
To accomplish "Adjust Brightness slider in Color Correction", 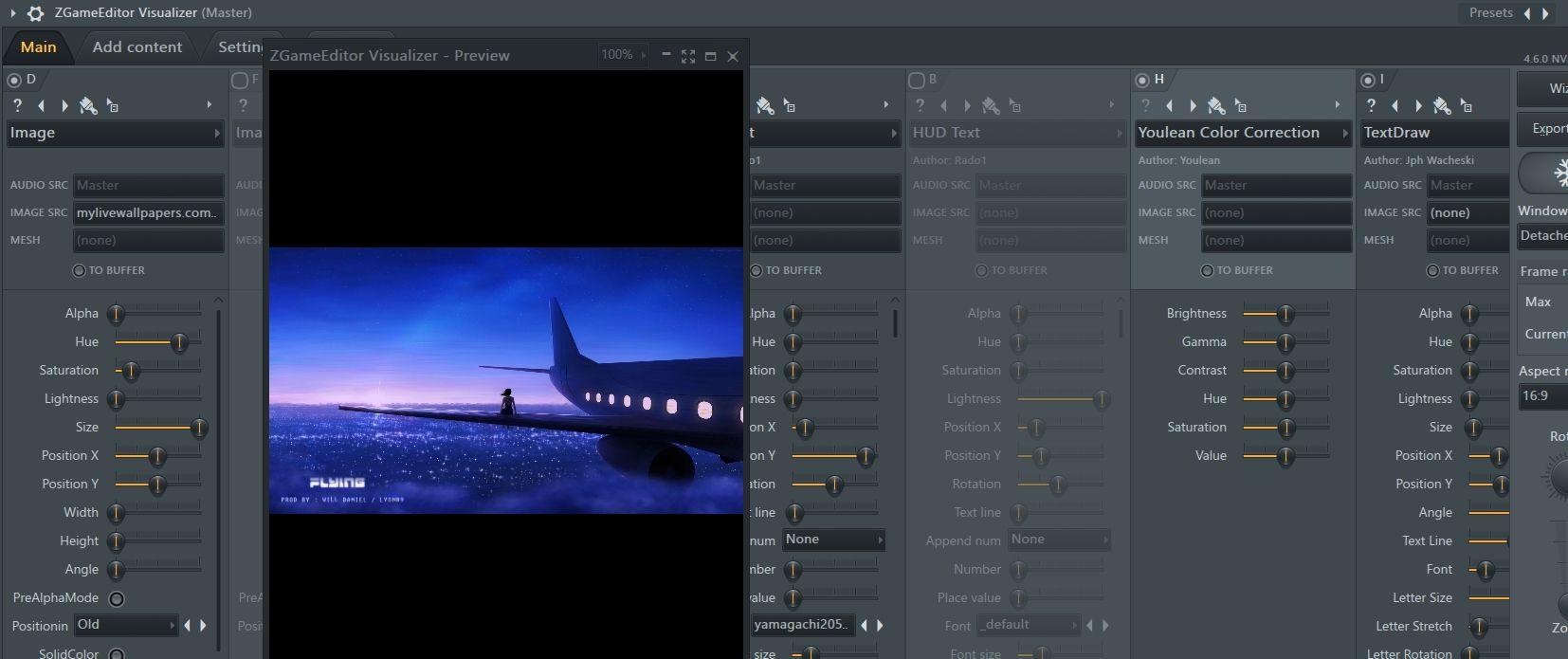I will (1285, 313).
